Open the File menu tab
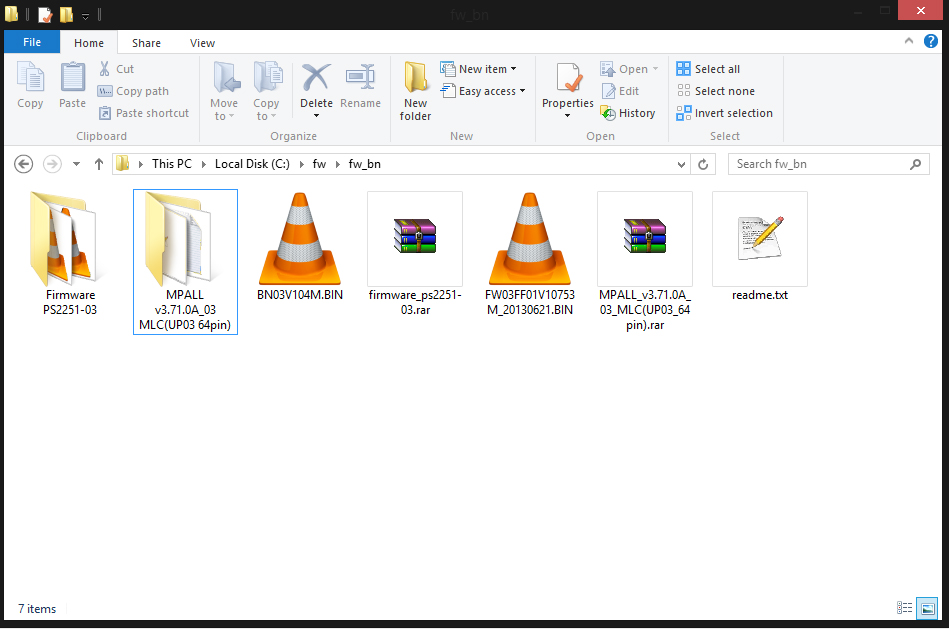This screenshot has height=629, width=949. (32, 42)
